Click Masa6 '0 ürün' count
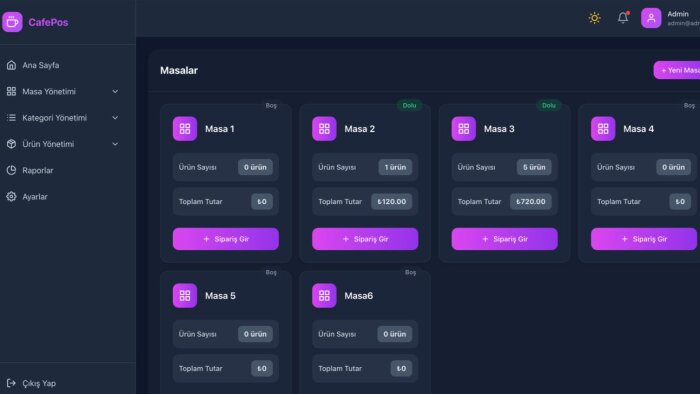The image size is (700, 394). click(x=395, y=334)
